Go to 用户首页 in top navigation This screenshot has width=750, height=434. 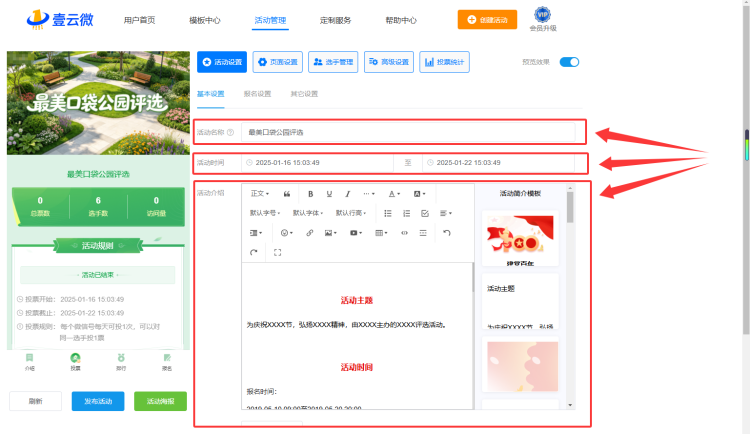pos(139,21)
